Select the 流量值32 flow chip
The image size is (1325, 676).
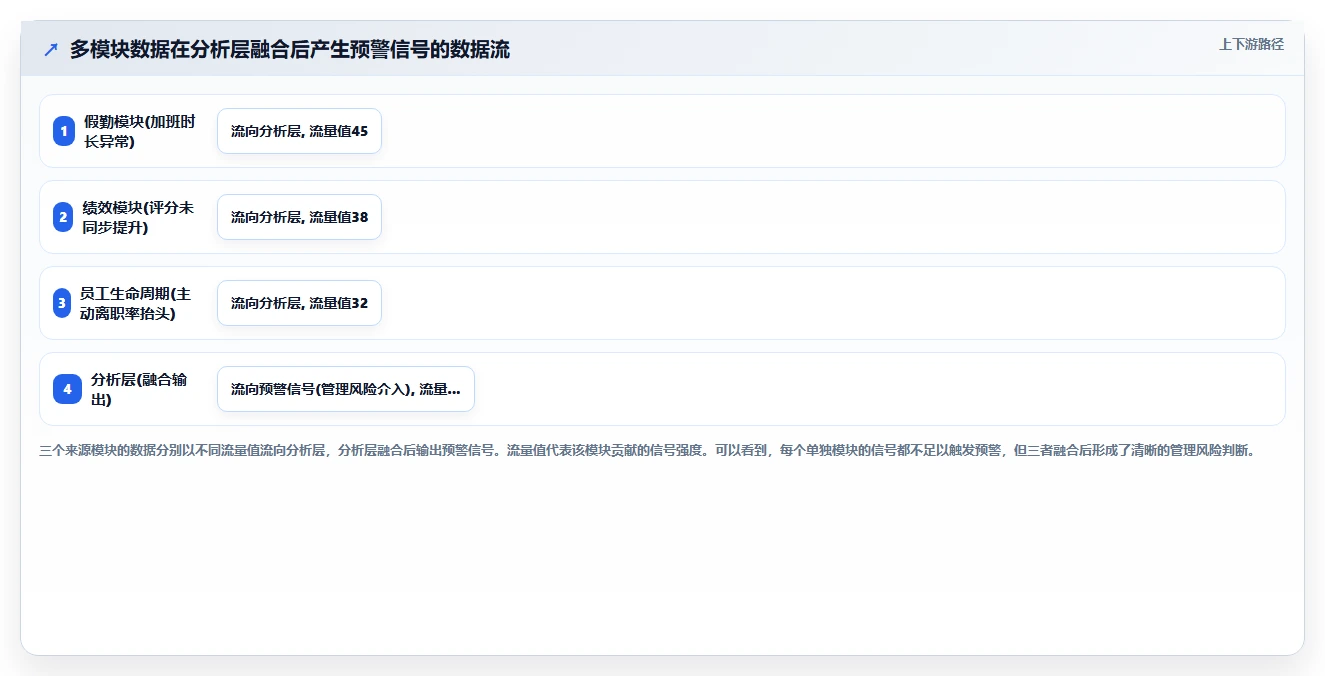pos(299,303)
